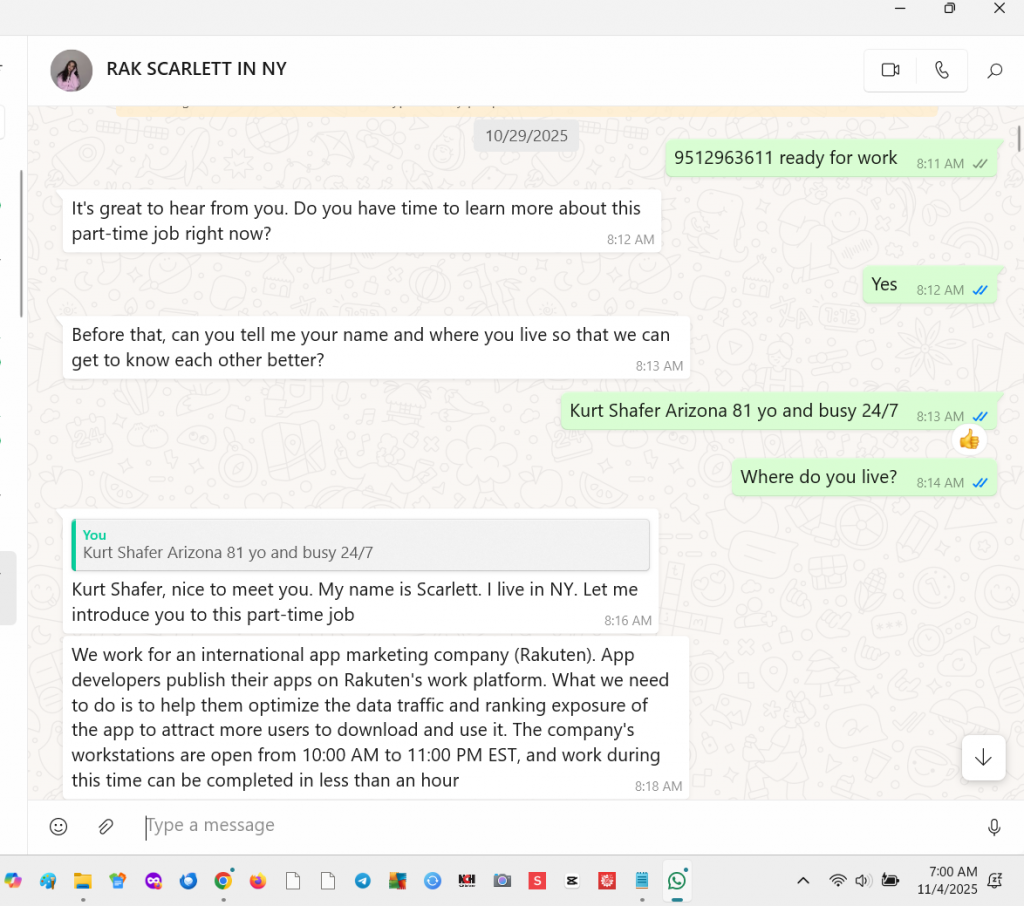Open contact info via chat name

click(x=197, y=69)
